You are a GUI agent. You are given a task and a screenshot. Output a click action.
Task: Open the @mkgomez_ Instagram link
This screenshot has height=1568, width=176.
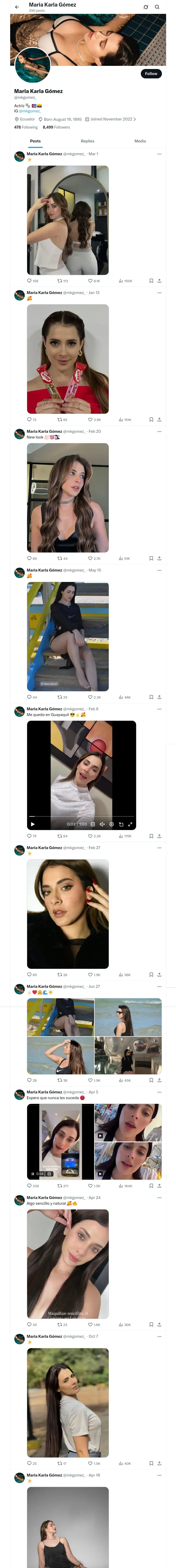30,111
